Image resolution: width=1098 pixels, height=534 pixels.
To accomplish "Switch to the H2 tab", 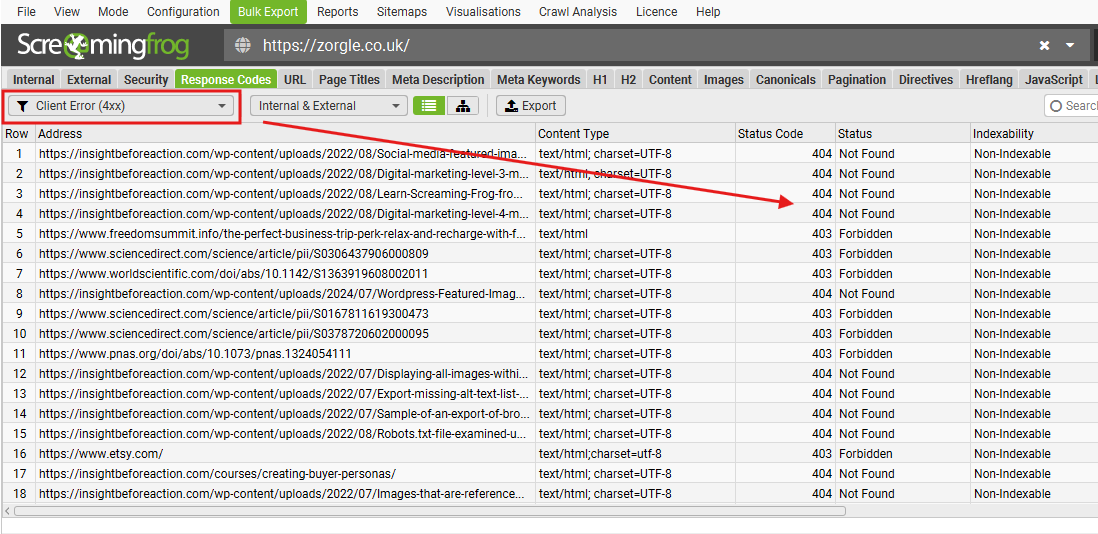I will point(628,79).
